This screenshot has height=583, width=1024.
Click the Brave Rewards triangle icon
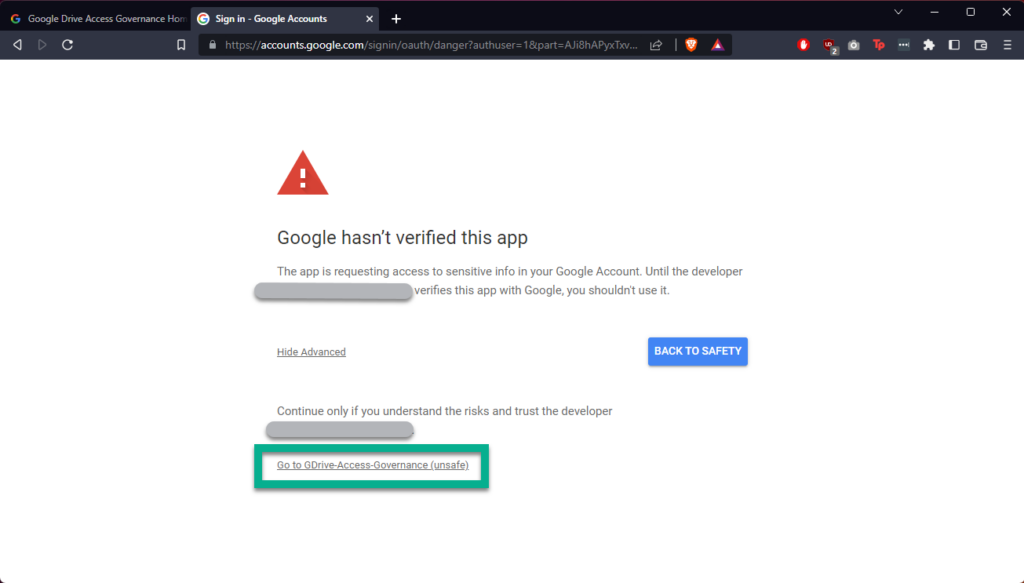(x=718, y=45)
